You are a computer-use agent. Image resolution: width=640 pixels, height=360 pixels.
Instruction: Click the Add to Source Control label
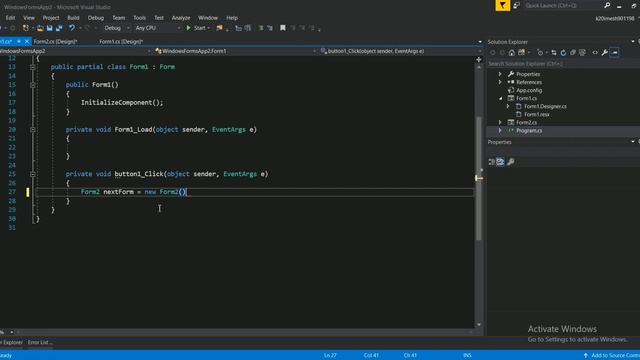616,356
